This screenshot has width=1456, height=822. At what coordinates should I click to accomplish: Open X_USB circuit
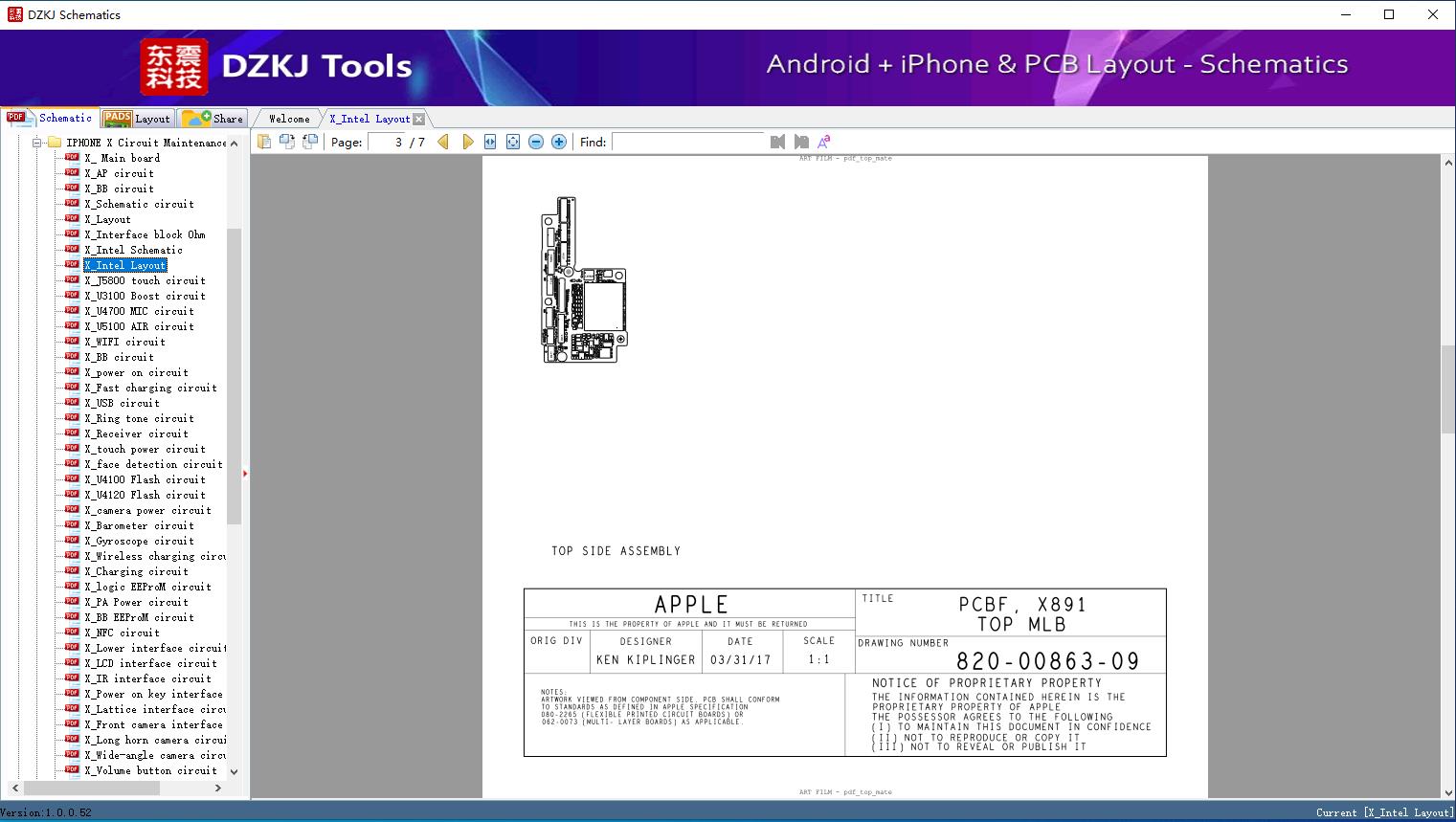(122, 403)
